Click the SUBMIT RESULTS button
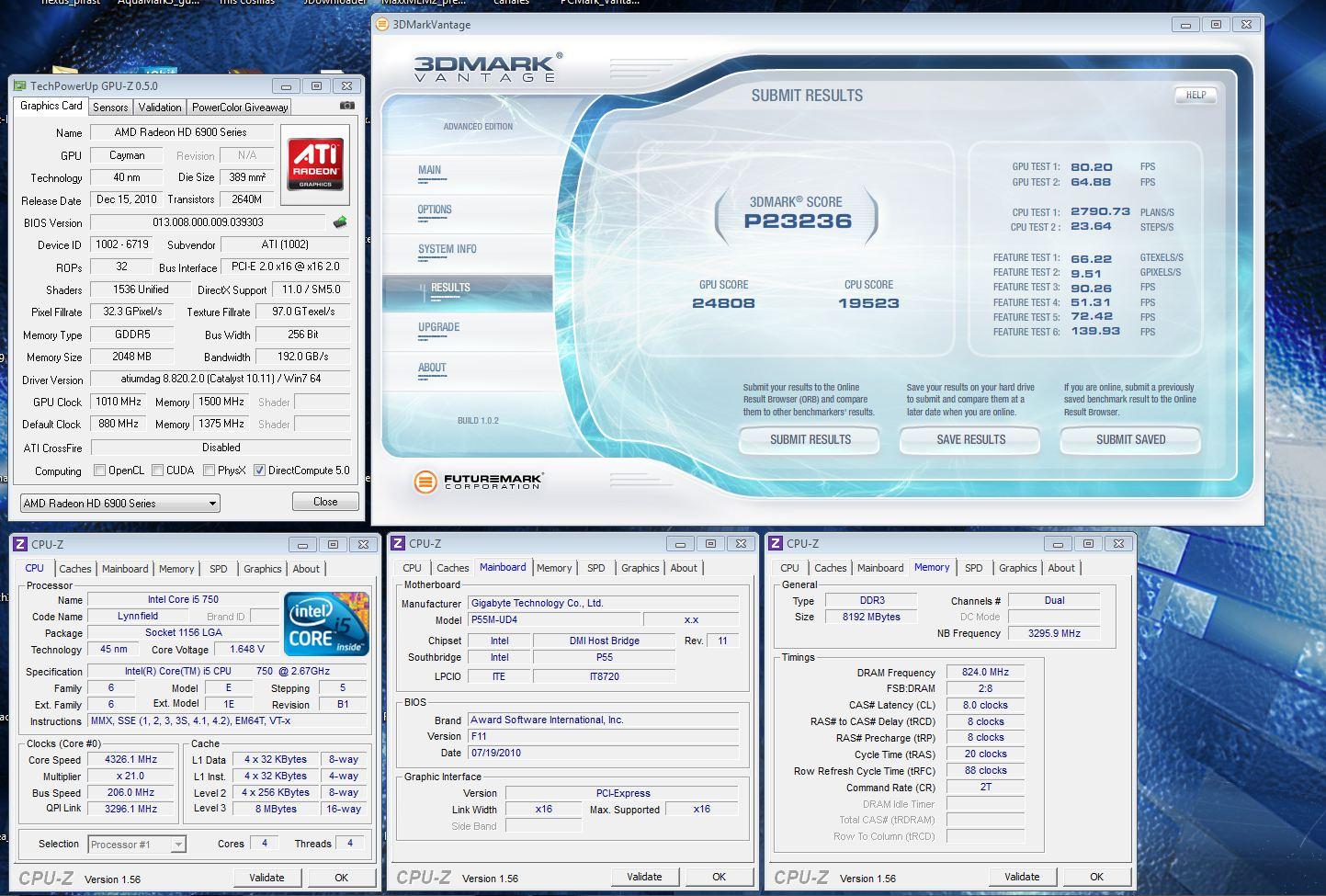This screenshot has width=1326, height=896. tap(810, 440)
